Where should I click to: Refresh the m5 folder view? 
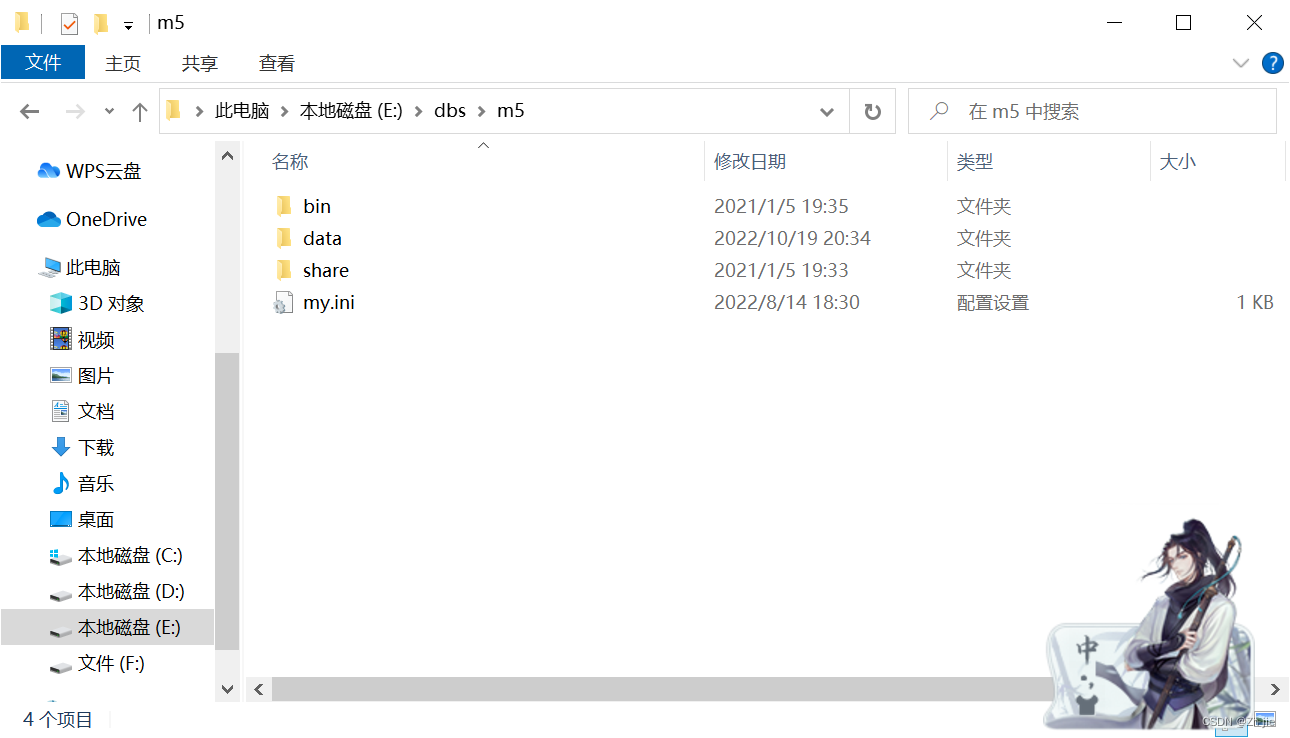873,111
